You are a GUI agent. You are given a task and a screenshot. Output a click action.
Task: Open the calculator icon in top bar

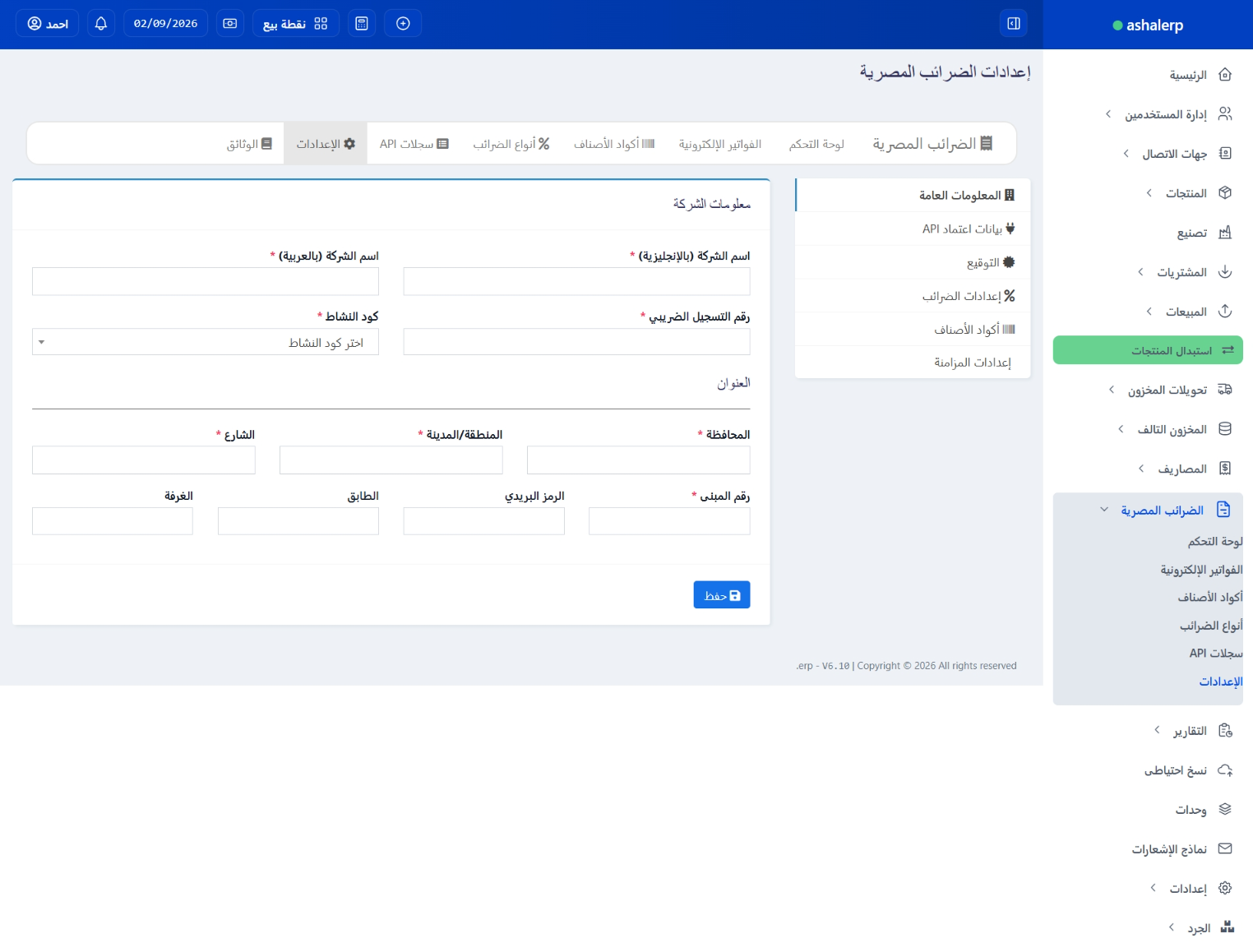pyautogui.click(x=361, y=24)
